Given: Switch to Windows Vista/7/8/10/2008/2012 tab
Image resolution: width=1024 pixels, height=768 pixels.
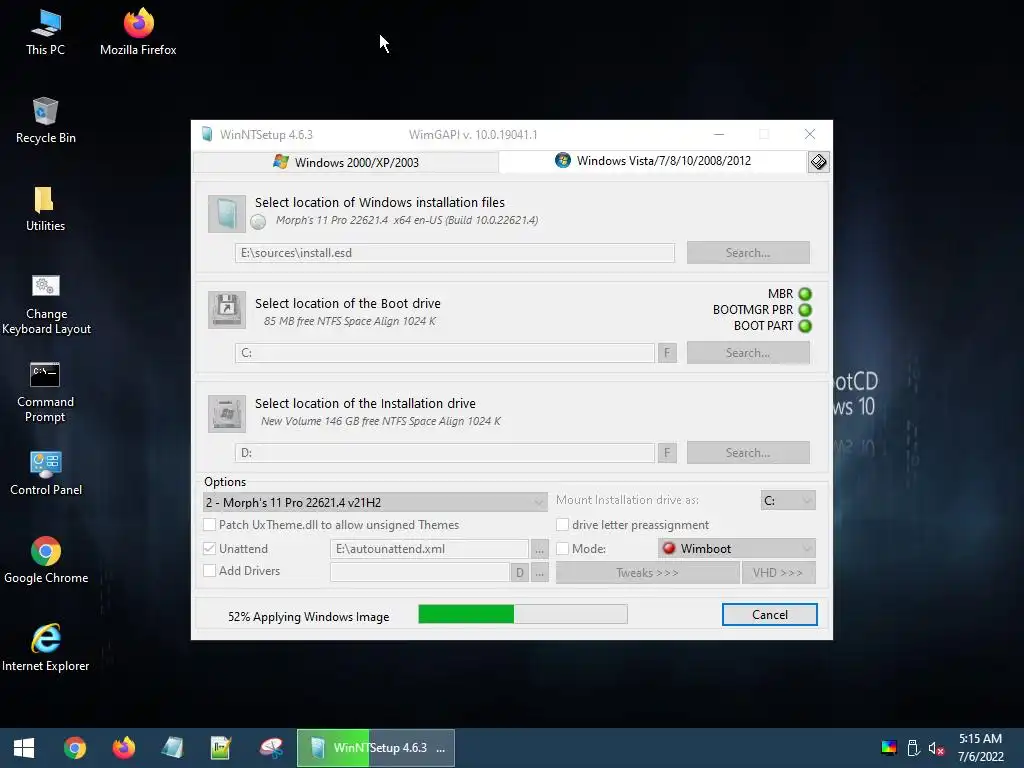Looking at the screenshot, I should pos(653,161).
